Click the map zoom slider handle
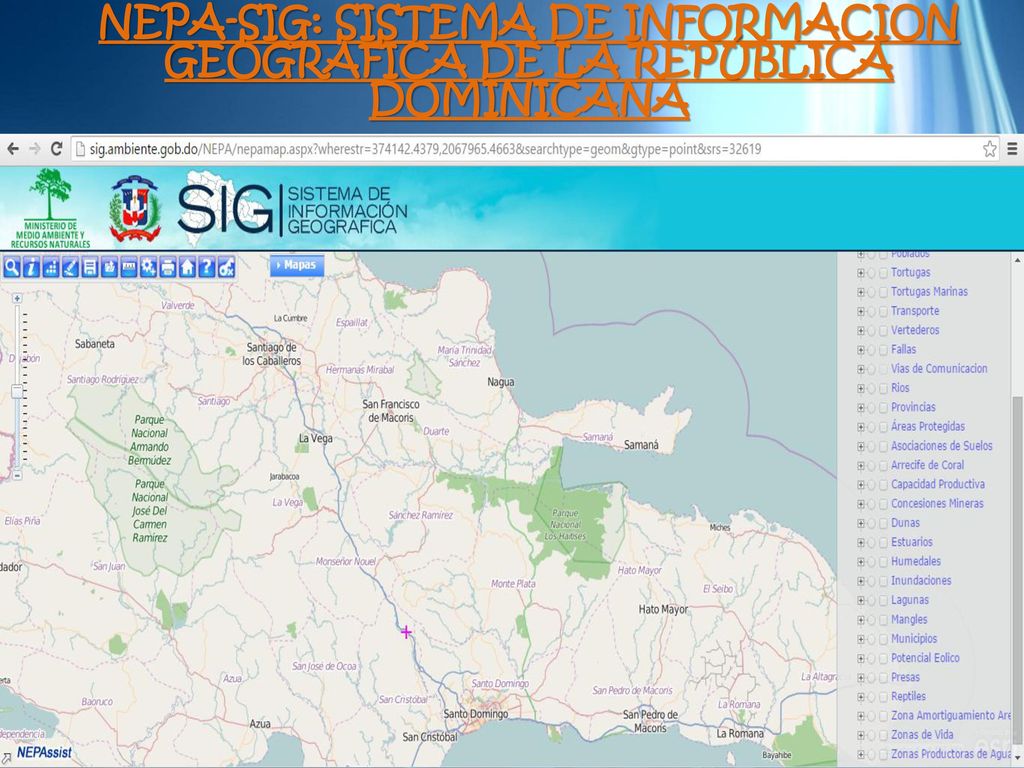The height and width of the screenshot is (768, 1024). (17, 391)
